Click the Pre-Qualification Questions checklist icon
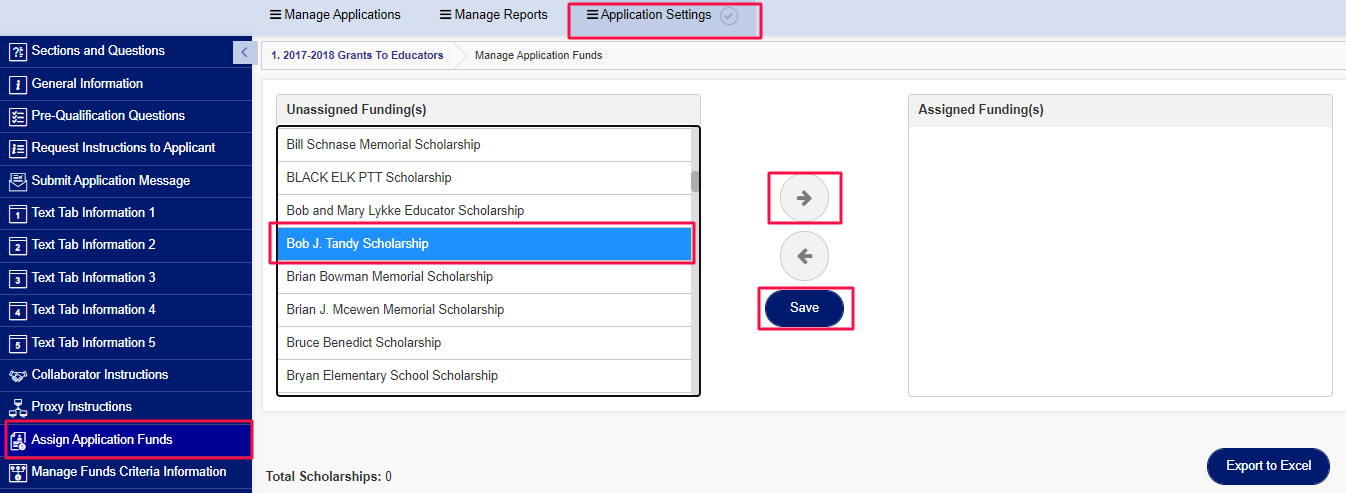This screenshot has width=1346, height=493. pos(17,117)
